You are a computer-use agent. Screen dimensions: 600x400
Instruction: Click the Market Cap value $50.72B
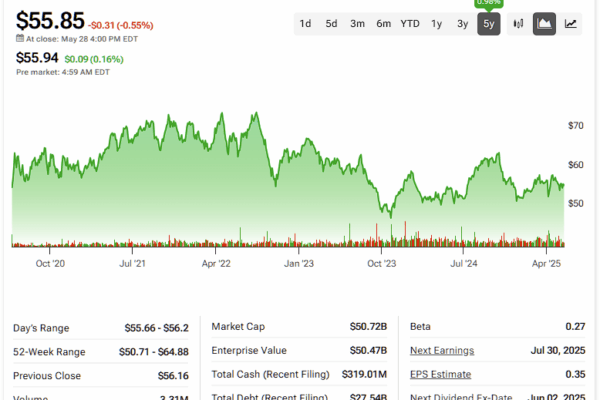point(368,327)
